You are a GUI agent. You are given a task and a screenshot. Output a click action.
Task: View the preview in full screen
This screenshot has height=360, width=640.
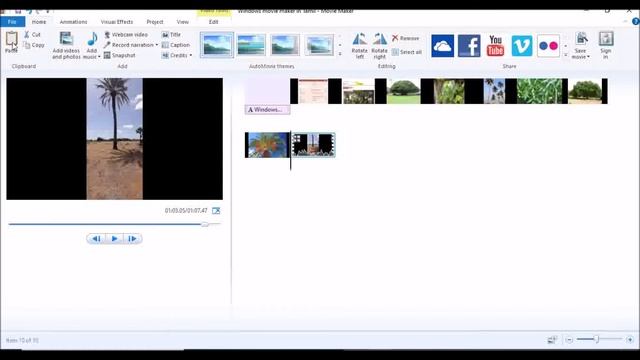coord(216,211)
